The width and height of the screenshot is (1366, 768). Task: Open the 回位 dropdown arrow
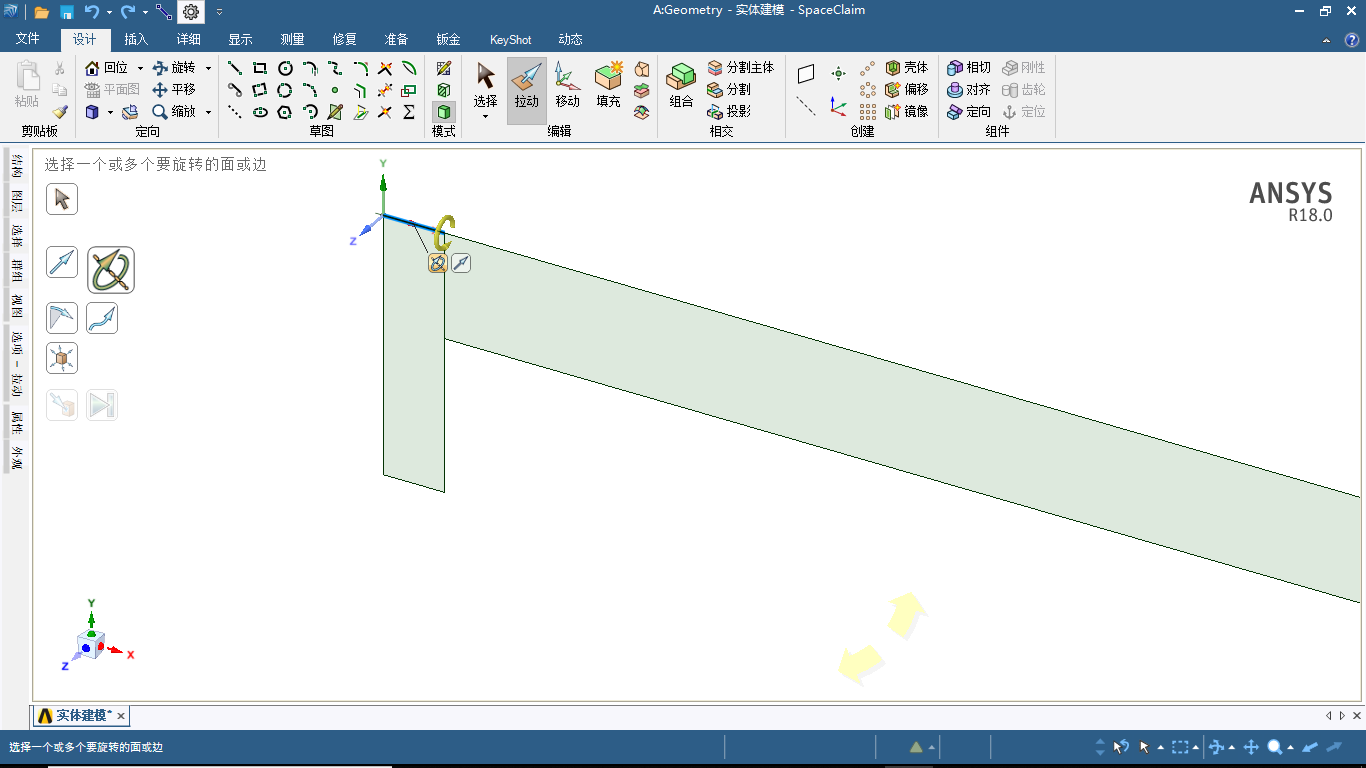[140, 68]
